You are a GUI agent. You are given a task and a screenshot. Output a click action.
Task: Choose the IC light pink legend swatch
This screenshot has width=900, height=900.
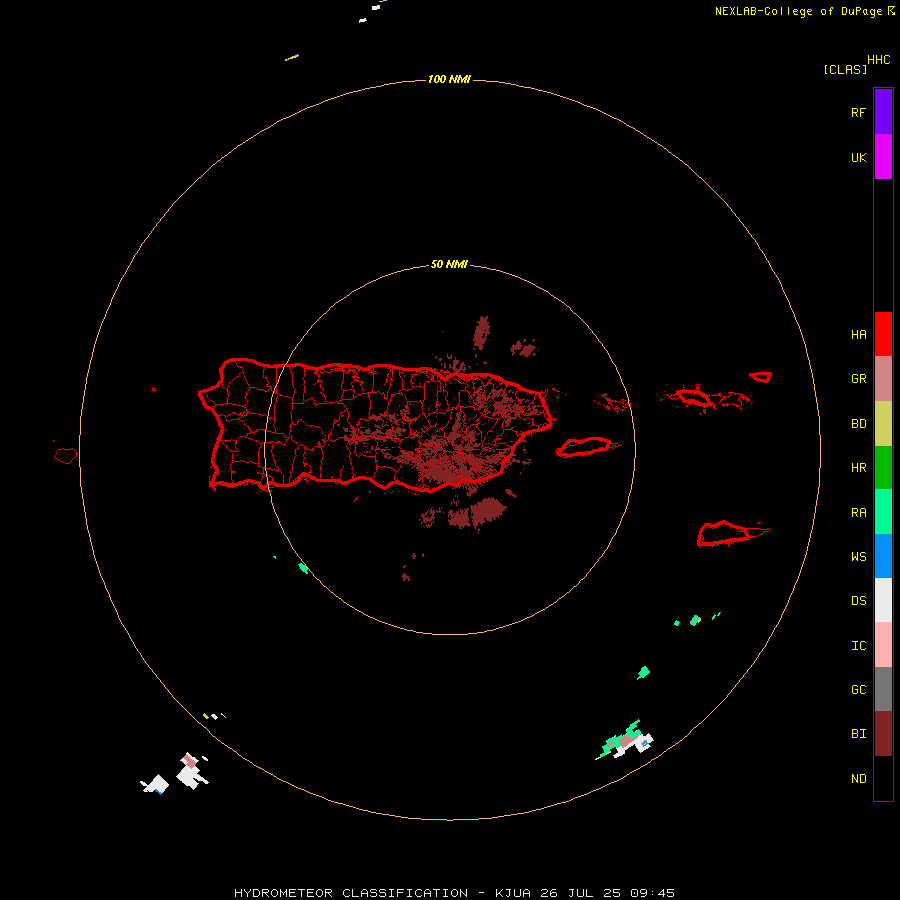coord(883,645)
